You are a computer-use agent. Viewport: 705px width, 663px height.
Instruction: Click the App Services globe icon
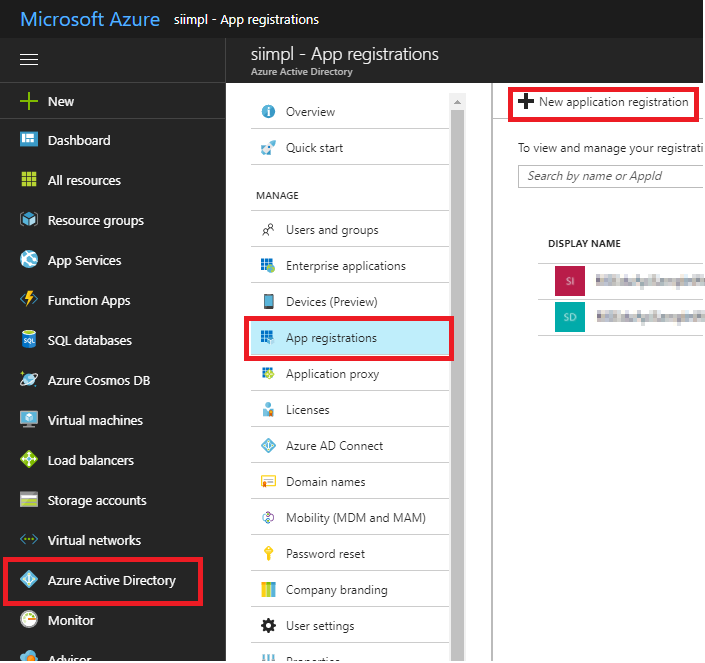(x=29, y=259)
